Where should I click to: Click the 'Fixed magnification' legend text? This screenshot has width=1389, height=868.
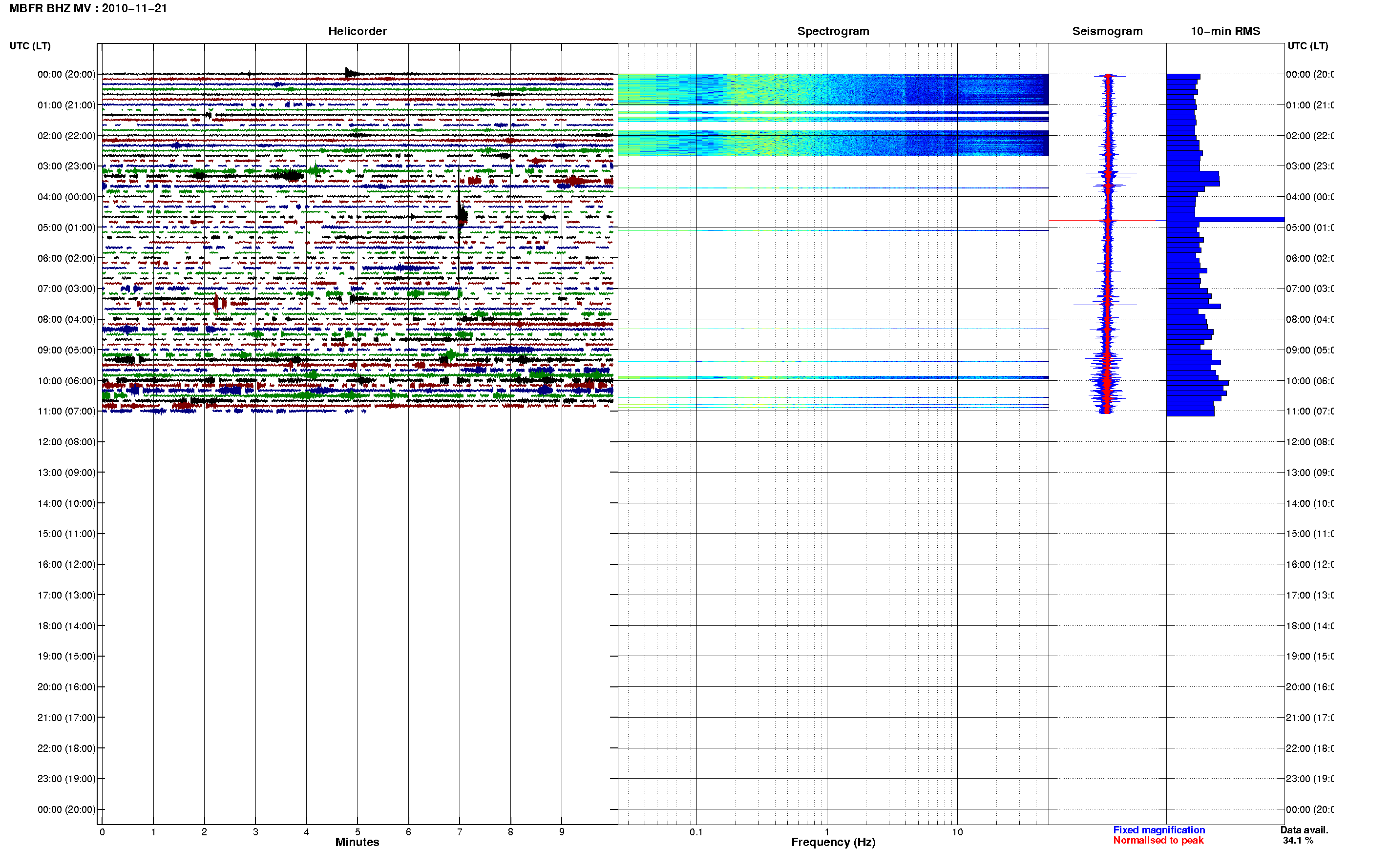click(1159, 830)
